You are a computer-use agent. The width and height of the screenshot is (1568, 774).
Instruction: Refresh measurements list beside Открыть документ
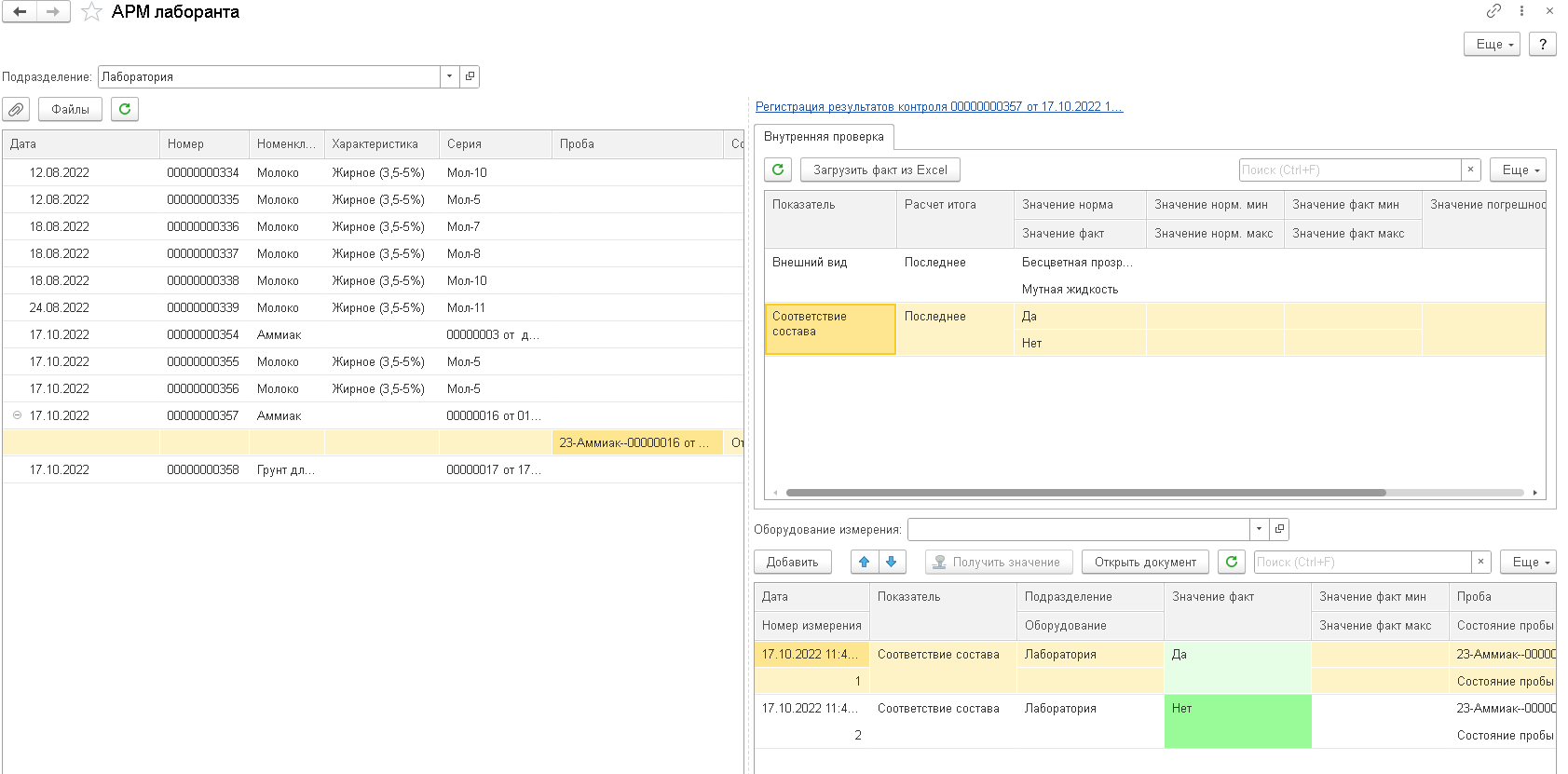pyautogui.click(x=1232, y=562)
